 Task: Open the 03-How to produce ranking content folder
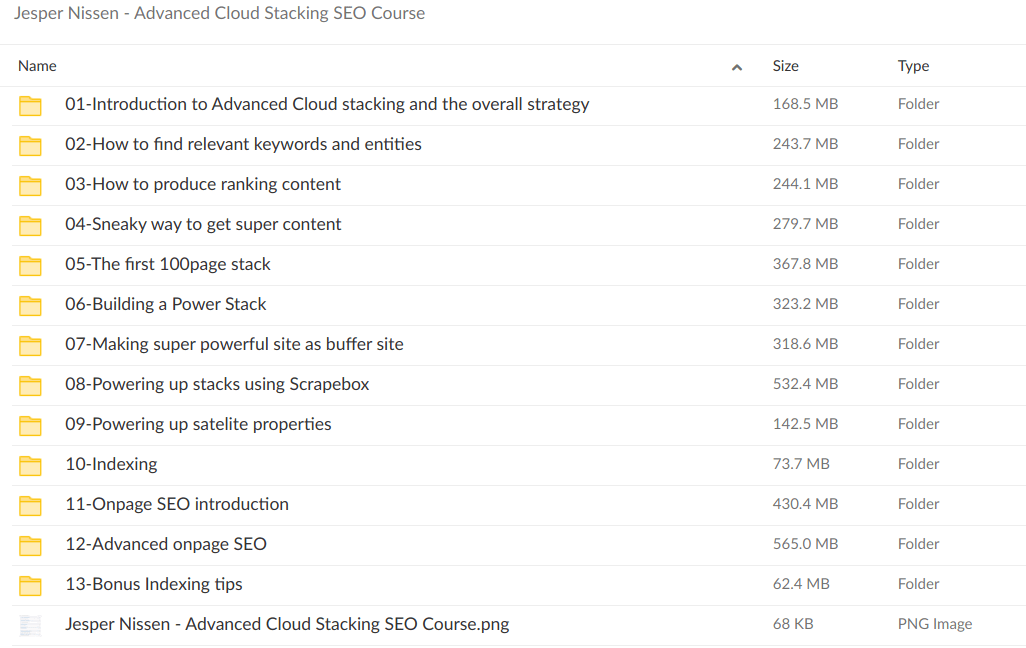click(203, 184)
